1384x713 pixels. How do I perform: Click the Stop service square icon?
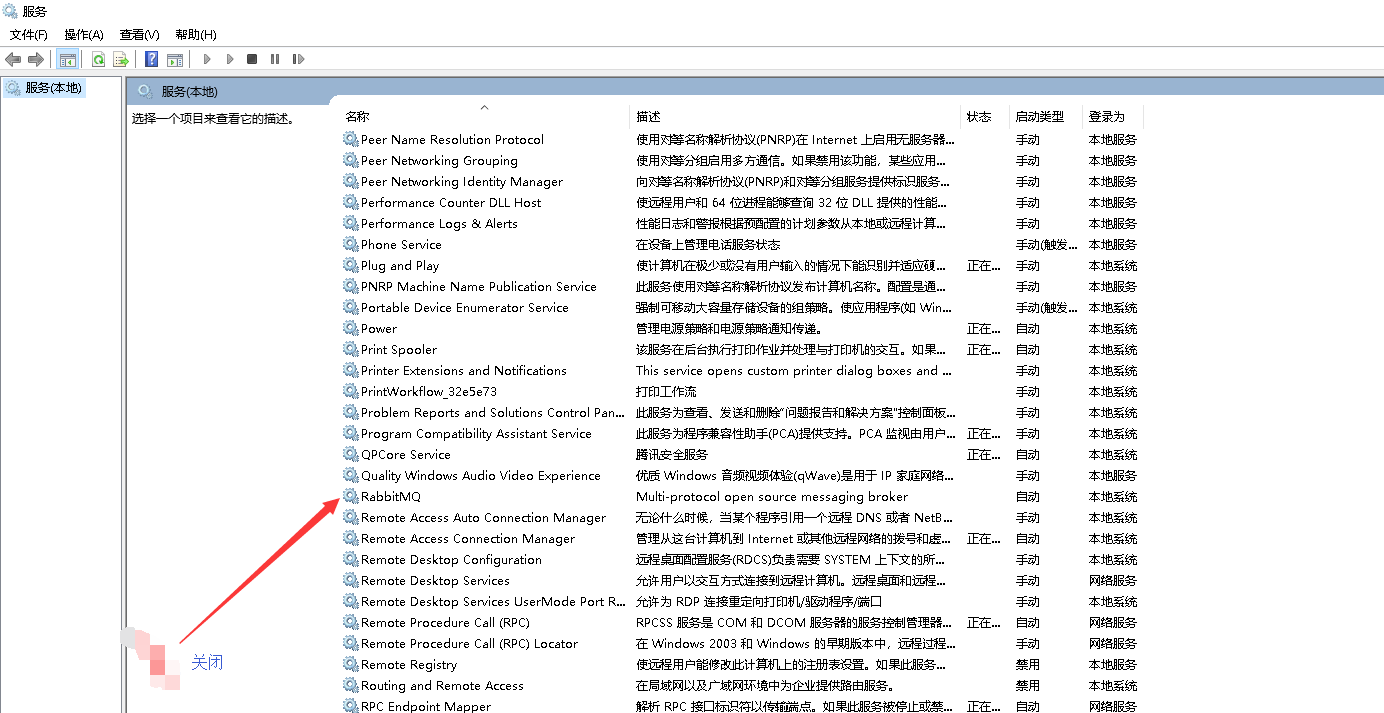pos(252,59)
